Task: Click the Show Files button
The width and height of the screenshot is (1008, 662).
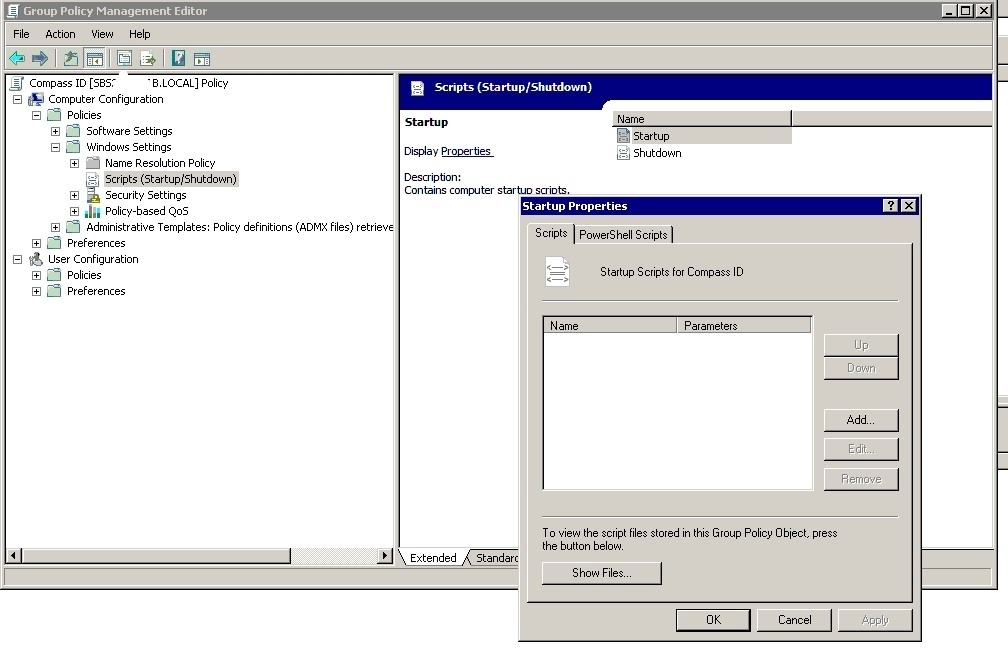Action: click(x=600, y=573)
